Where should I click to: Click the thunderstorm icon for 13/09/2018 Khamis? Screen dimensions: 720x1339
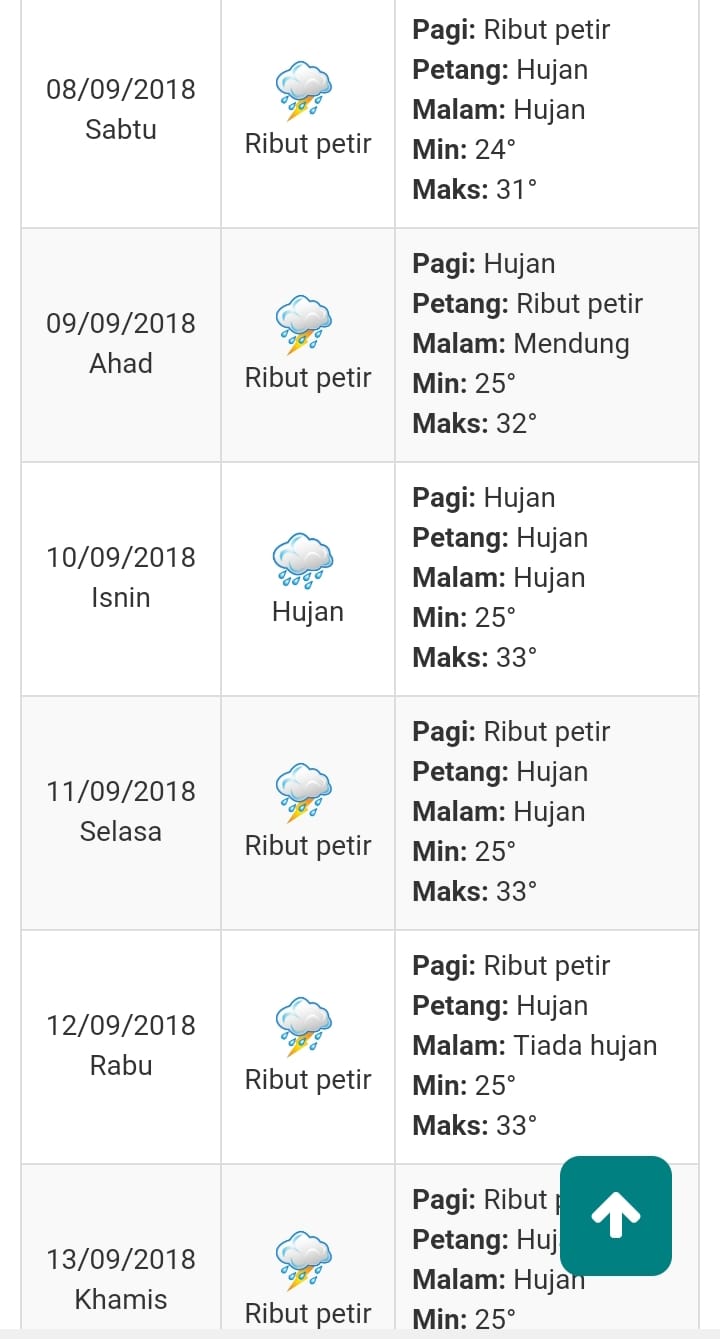point(304,1261)
